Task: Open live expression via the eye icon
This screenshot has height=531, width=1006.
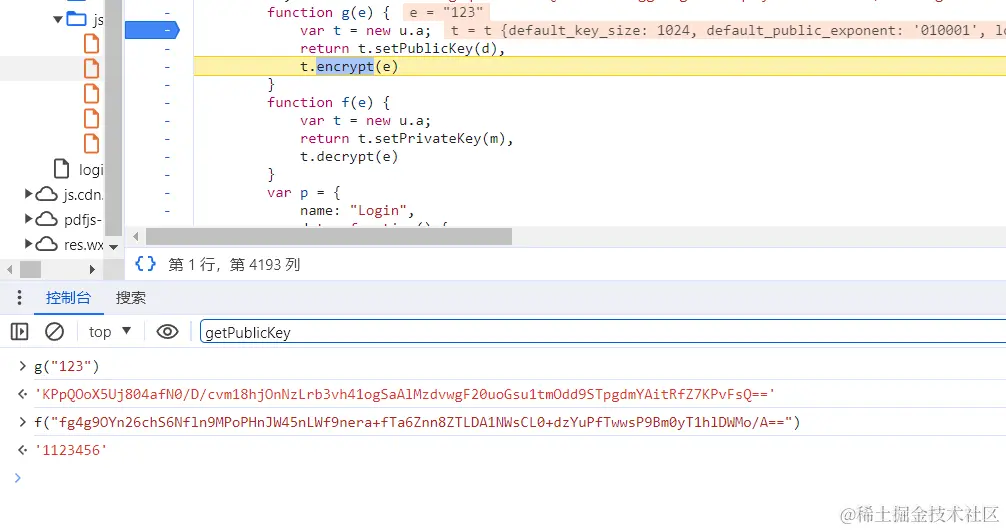Action: 167,332
